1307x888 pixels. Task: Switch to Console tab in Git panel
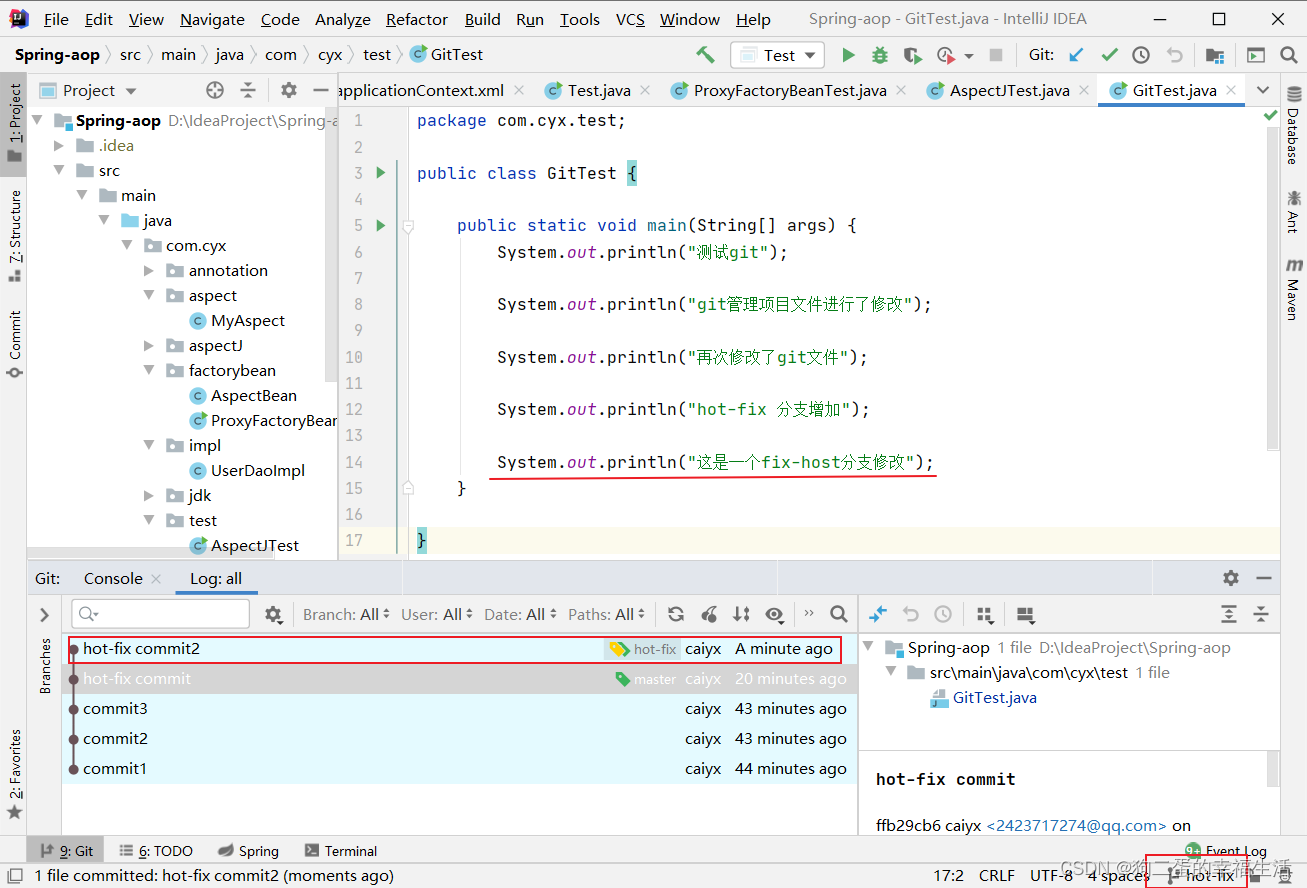pos(113,578)
